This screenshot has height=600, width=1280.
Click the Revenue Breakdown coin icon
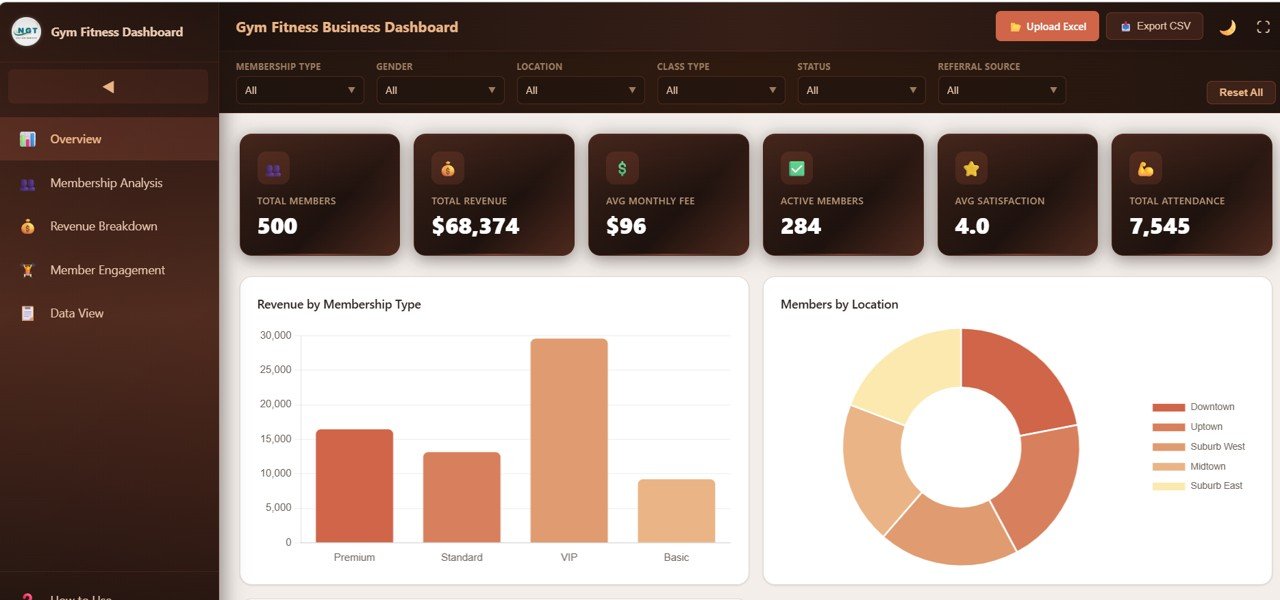click(29, 226)
